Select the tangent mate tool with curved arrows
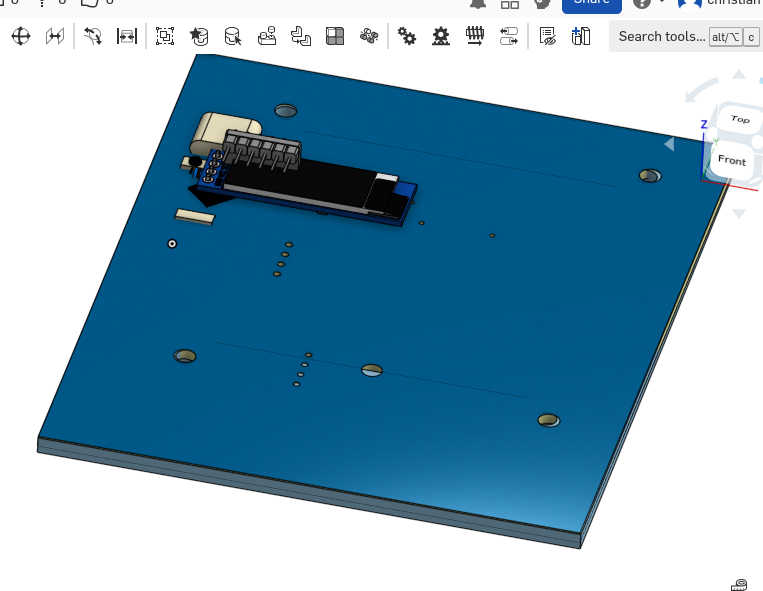The height and width of the screenshot is (591, 763). [x=92, y=36]
